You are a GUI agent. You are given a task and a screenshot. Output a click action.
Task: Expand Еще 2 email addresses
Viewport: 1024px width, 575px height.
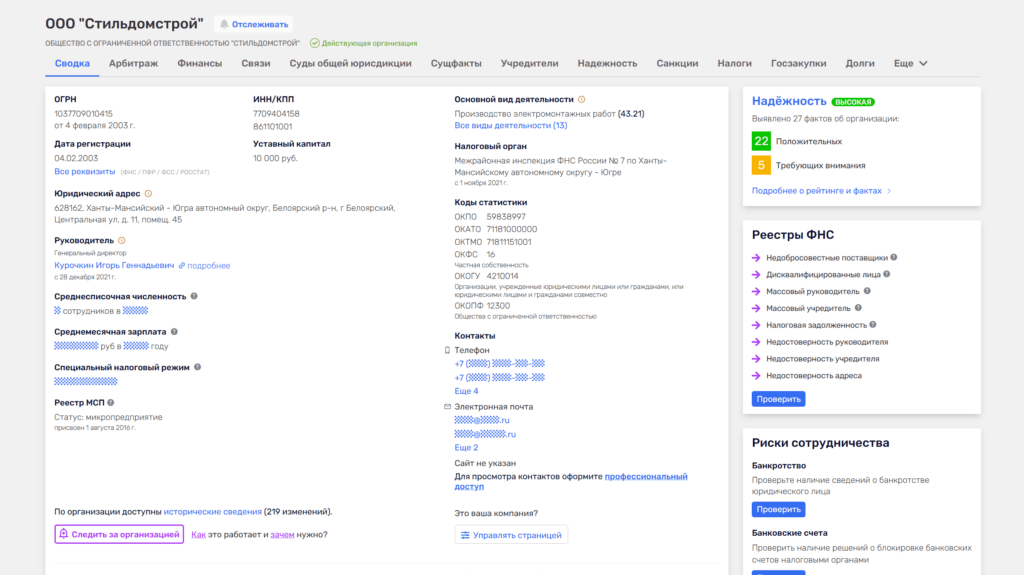point(466,448)
